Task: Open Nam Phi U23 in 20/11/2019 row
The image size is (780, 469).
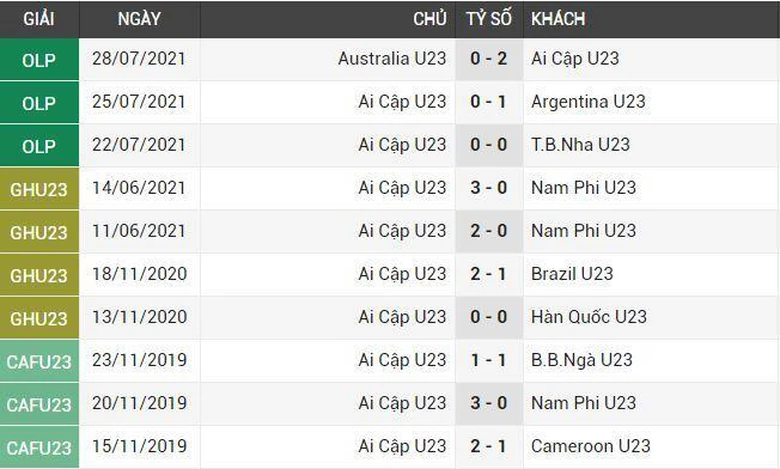Action: pos(583,402)
